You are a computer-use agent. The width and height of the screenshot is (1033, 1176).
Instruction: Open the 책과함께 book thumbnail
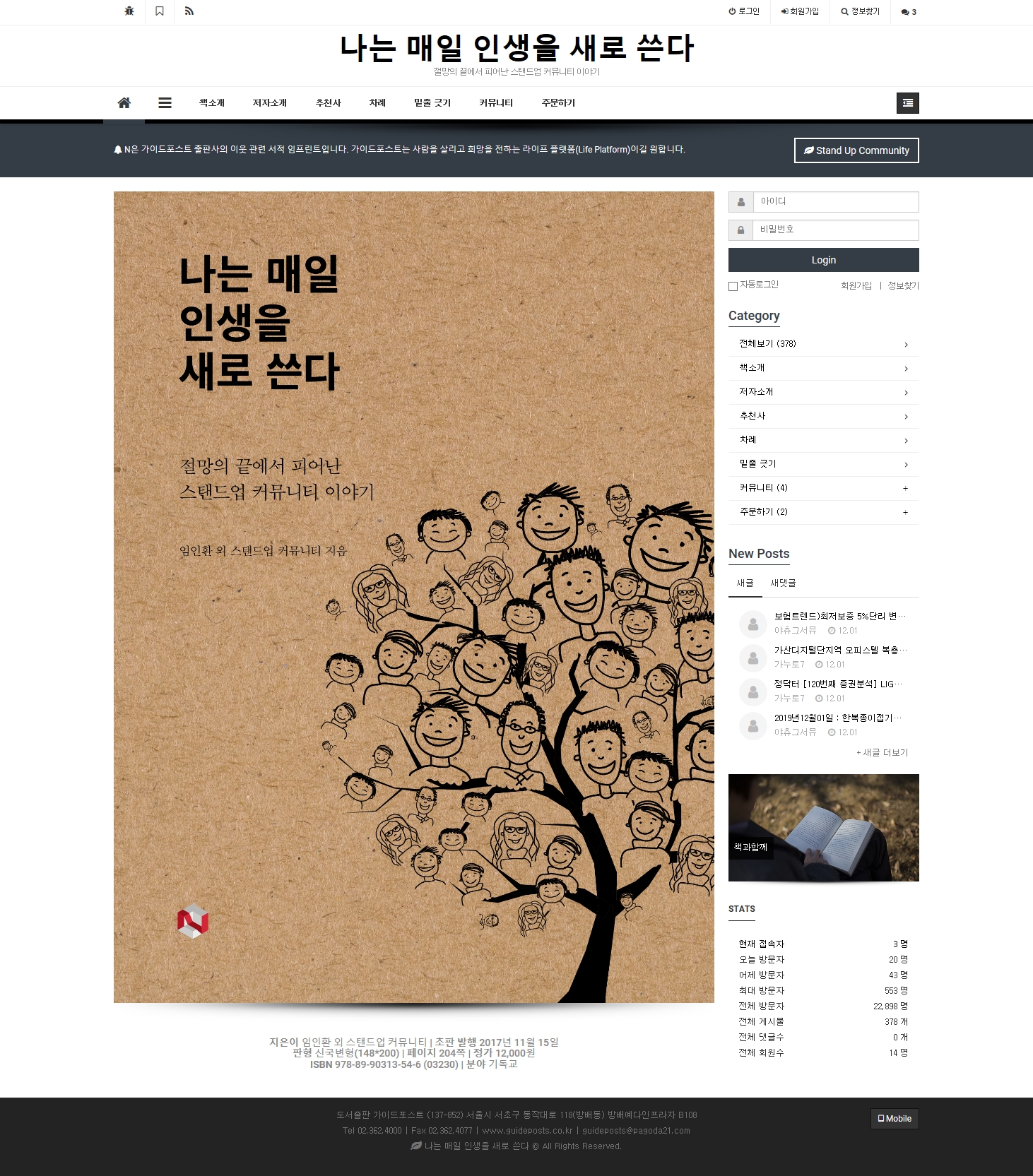click(x=823, y=828)
